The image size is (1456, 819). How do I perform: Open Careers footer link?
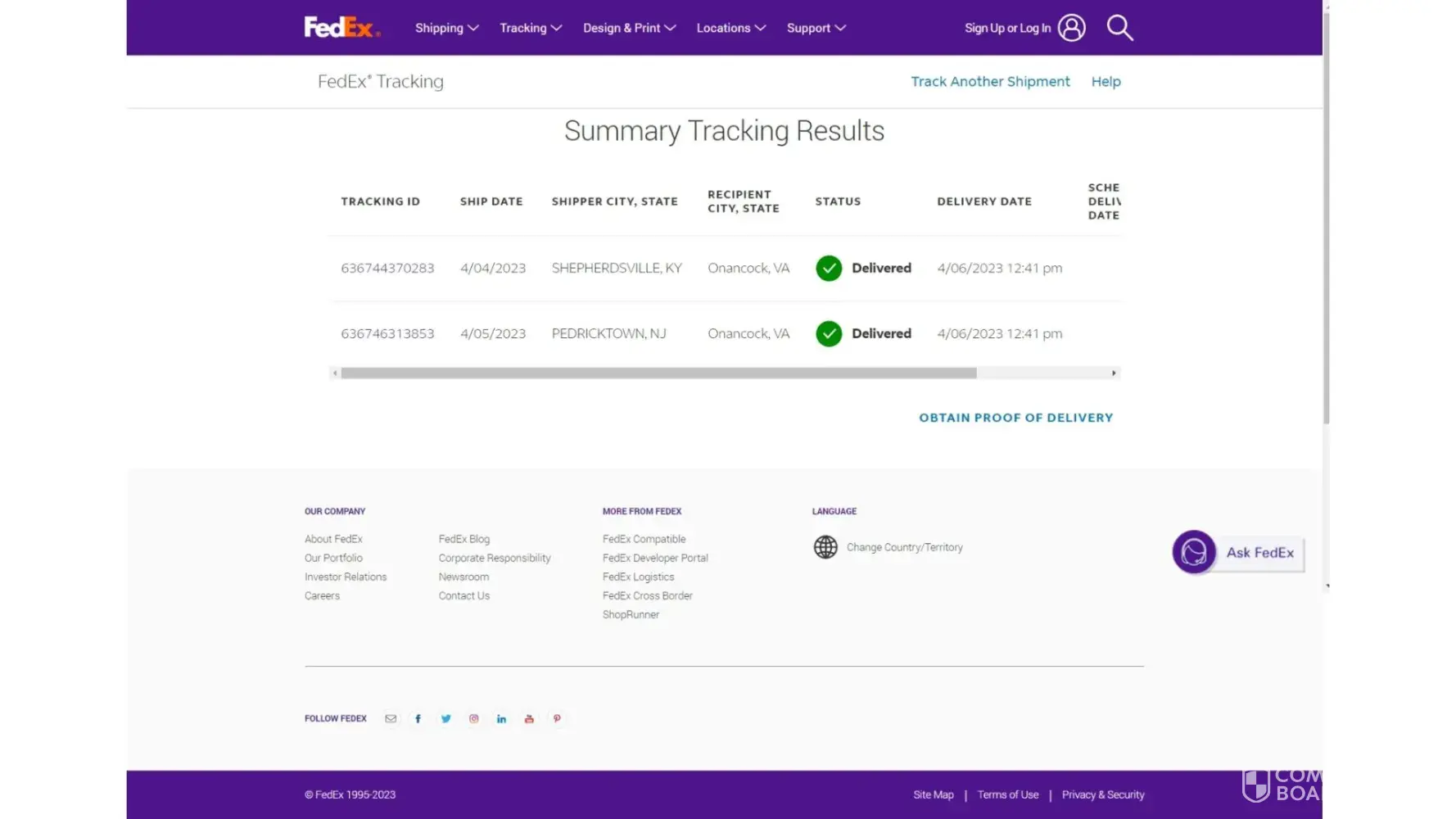tap(322, 595)
